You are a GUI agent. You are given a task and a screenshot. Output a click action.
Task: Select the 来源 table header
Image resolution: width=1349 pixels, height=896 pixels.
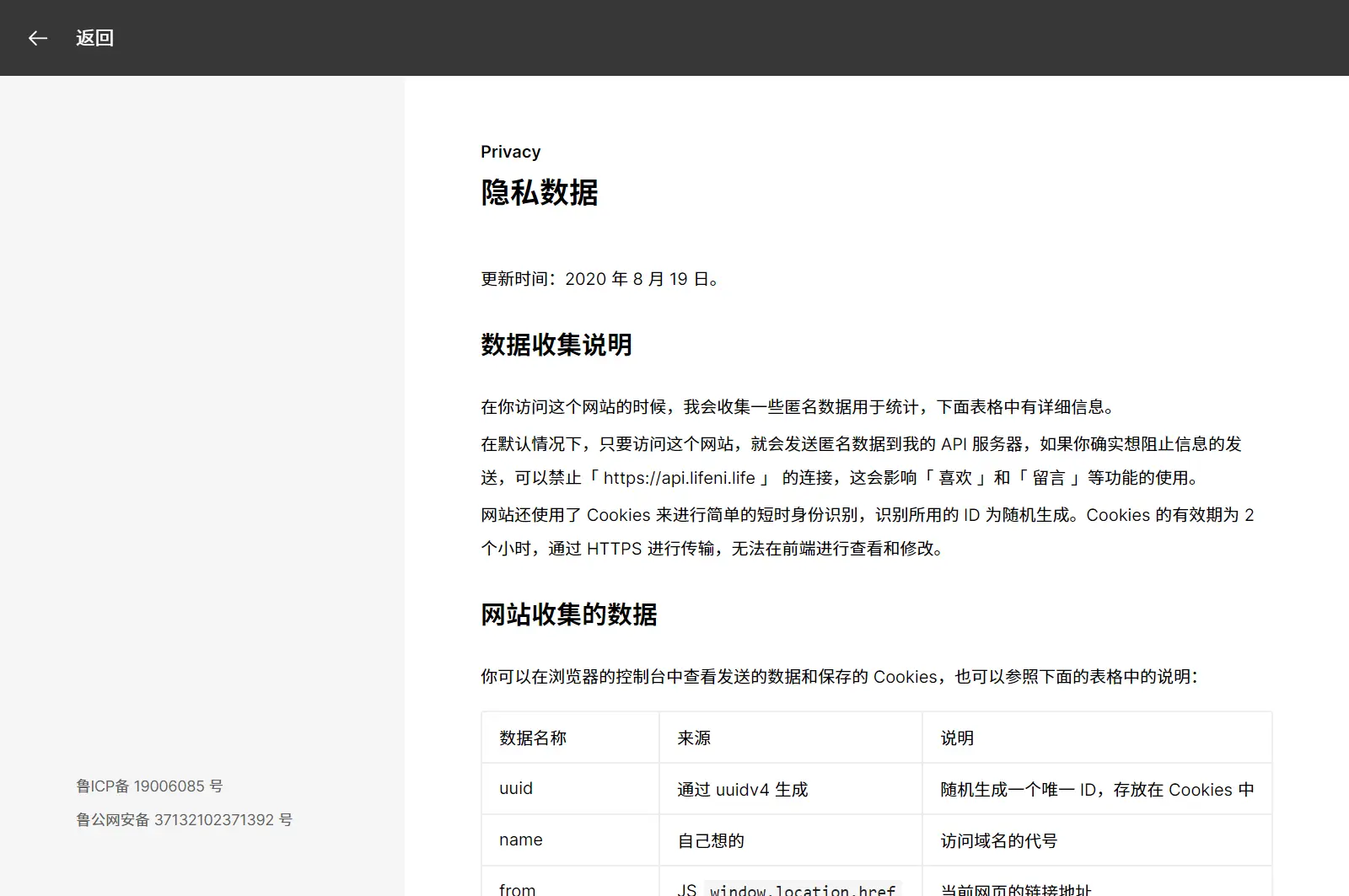point(692,738)
